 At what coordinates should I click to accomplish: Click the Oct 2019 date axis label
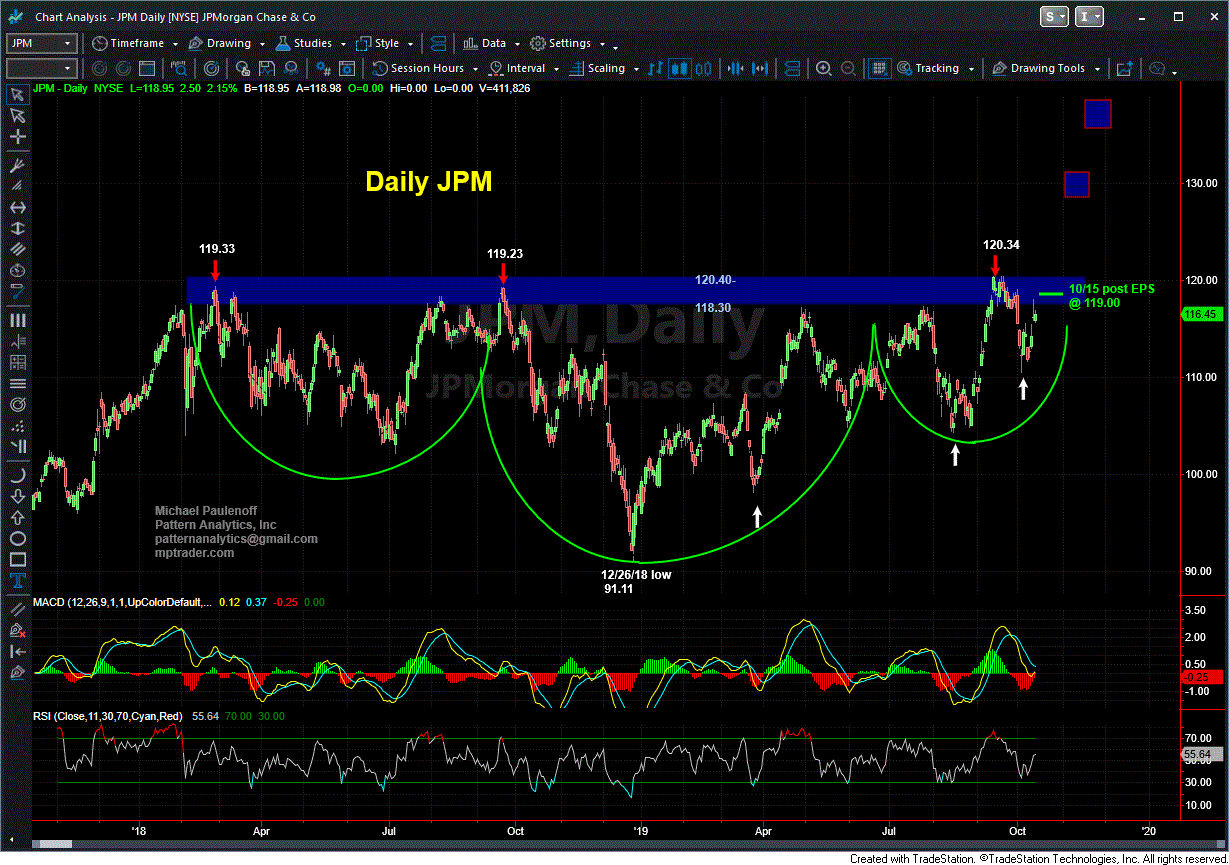point(1019,830)
